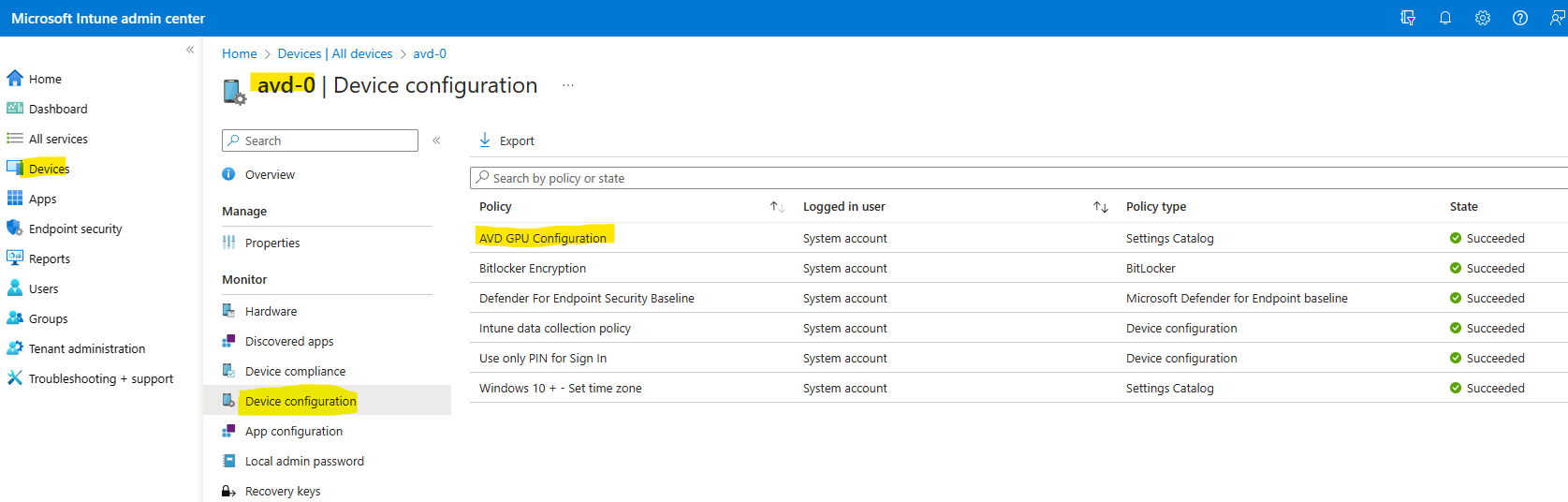Click the Overview info icon
The width and height of the screenshot is (1568, 502).
(x=228, y=174)
